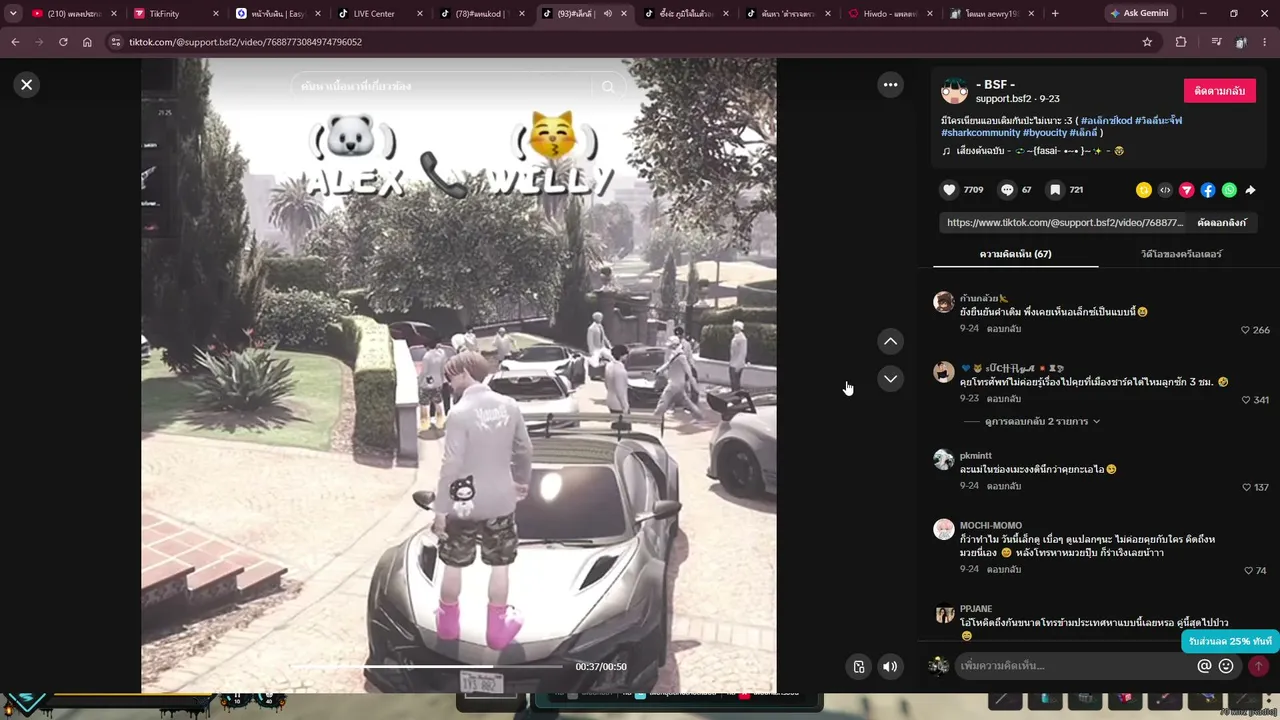Toggle the auto-scroll icon beside volume
This screenshot has width=1280, height=720.
(858, 667)
